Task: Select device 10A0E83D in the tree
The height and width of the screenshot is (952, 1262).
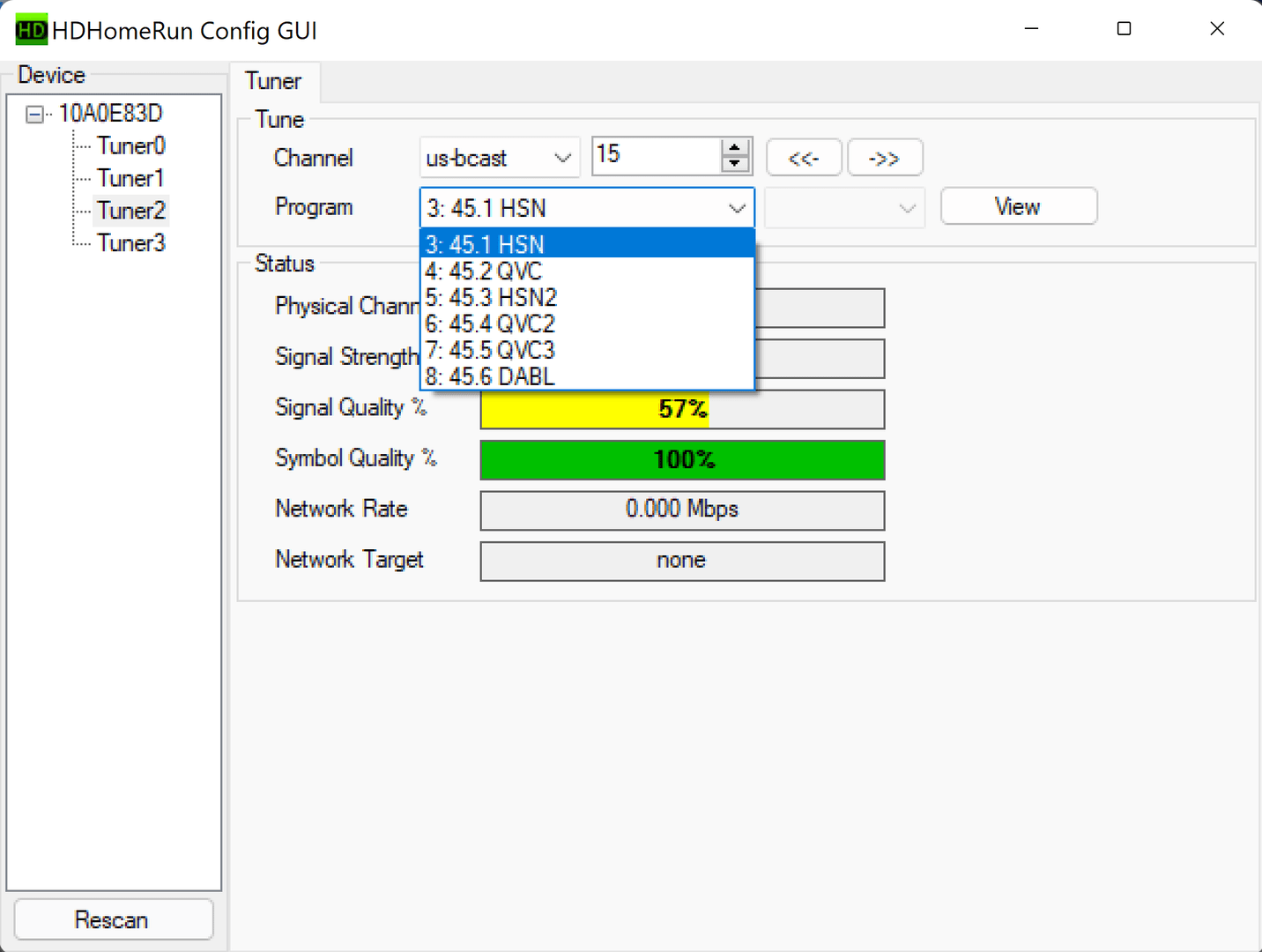Action: point(110,114)
